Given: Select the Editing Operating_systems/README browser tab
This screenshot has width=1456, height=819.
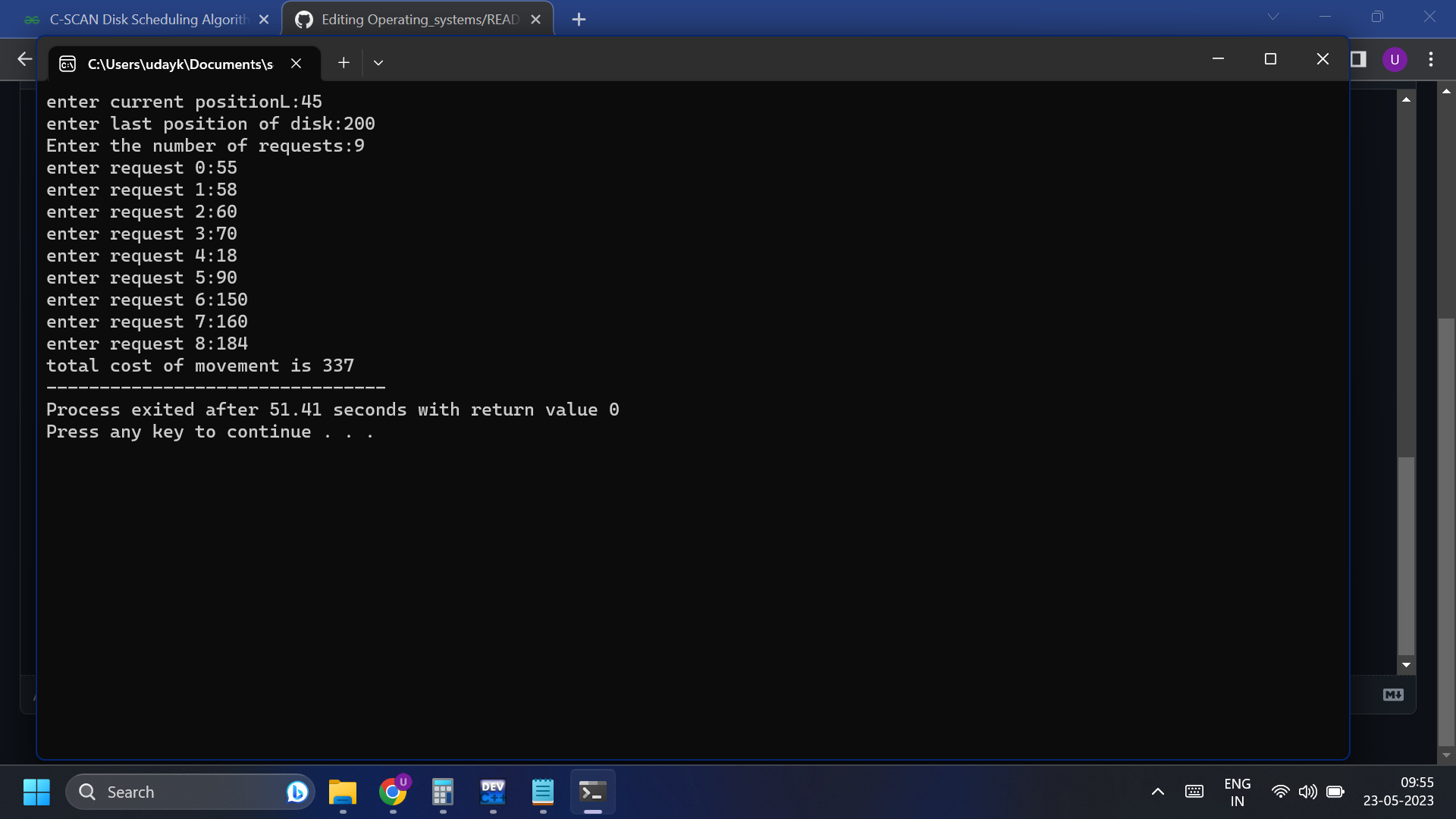Looking at the screenshot, I should click(x=413, y=19).
